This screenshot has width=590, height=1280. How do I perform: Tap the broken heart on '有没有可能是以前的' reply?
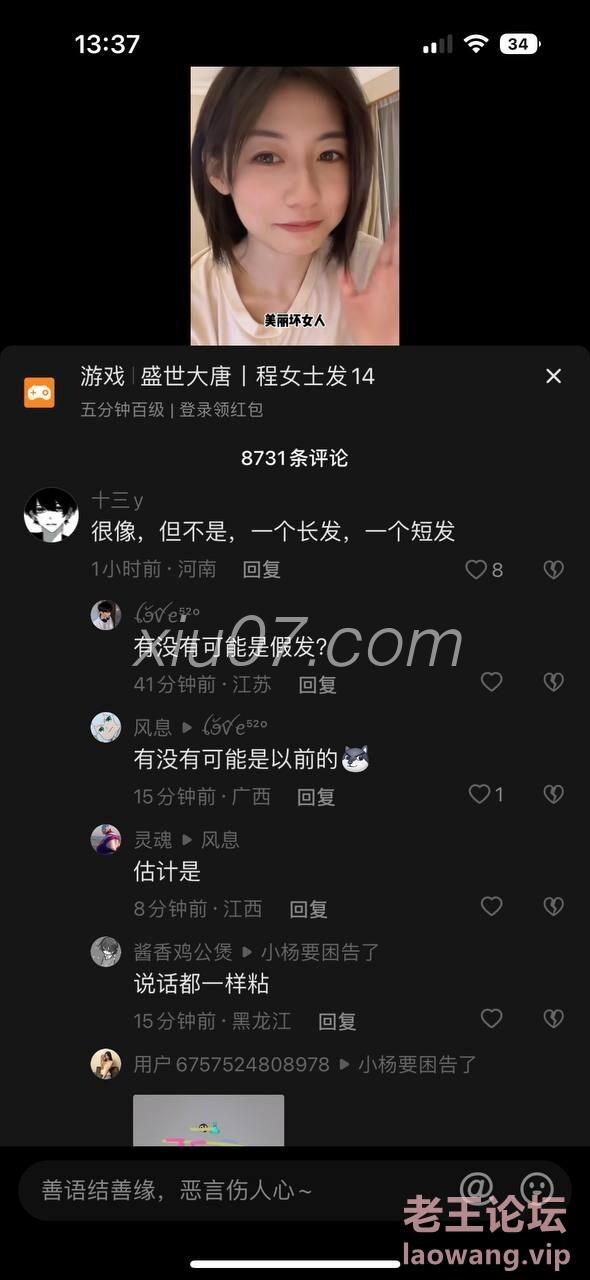[553, 794]
